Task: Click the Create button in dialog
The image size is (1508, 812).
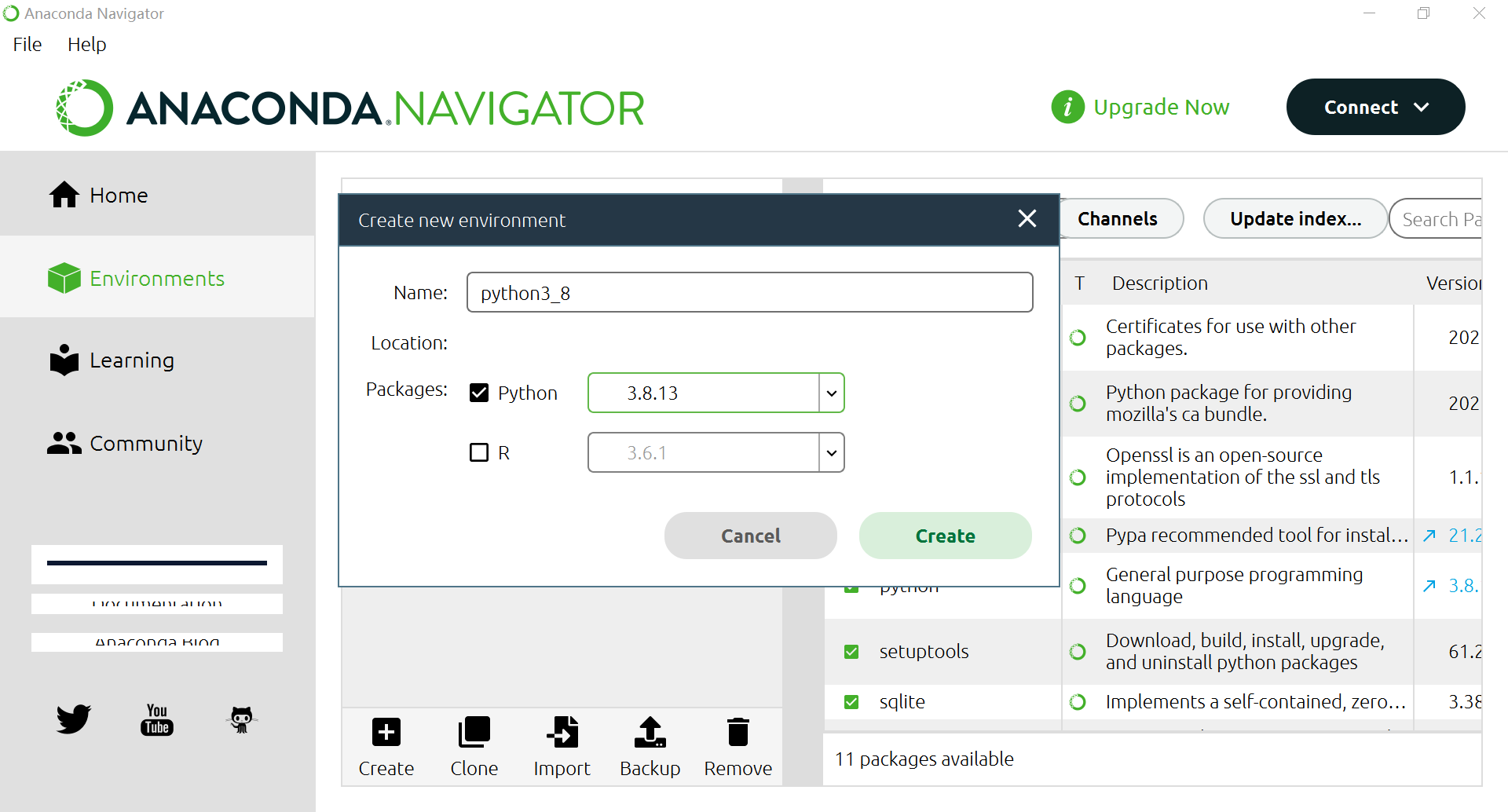Action: [x=945, y=536]
